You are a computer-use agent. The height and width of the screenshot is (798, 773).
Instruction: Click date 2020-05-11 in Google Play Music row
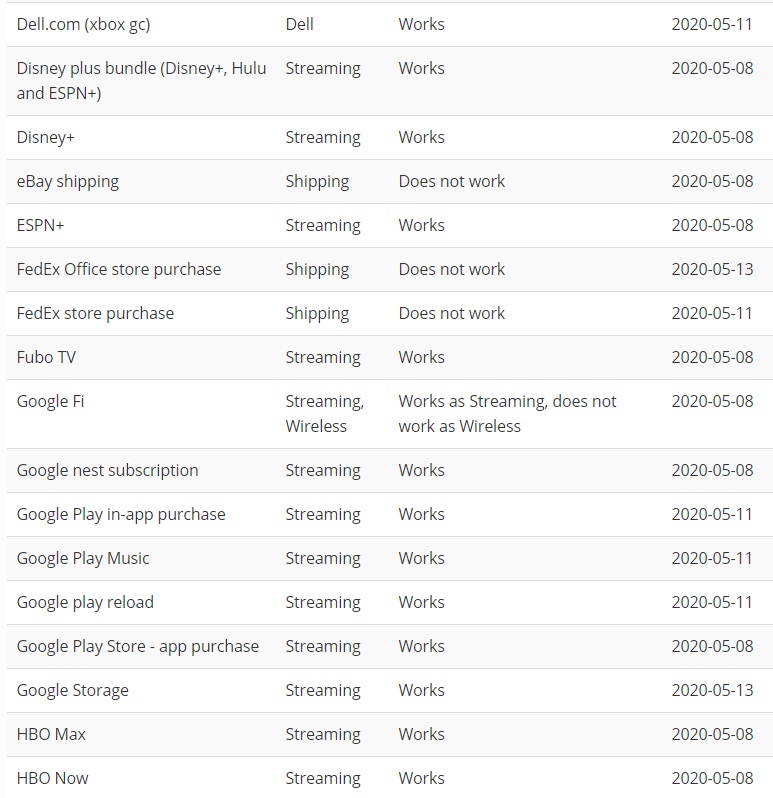712,558
